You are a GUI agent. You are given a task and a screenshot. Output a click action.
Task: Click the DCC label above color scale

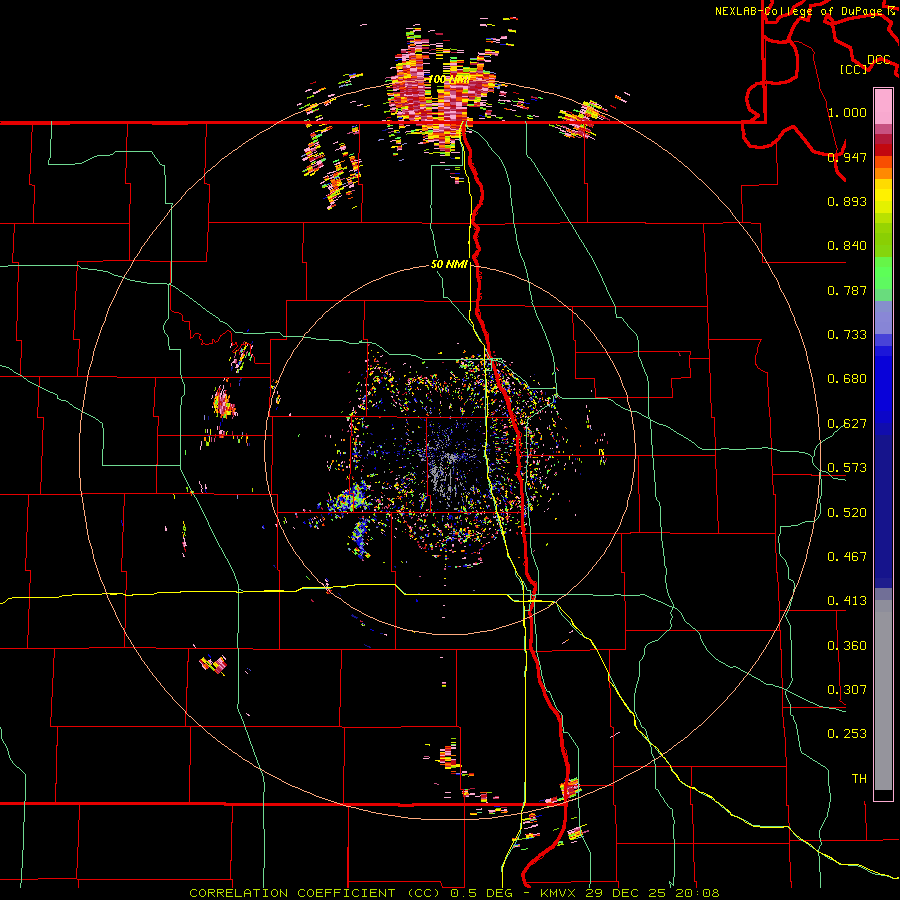click(878, 60)
